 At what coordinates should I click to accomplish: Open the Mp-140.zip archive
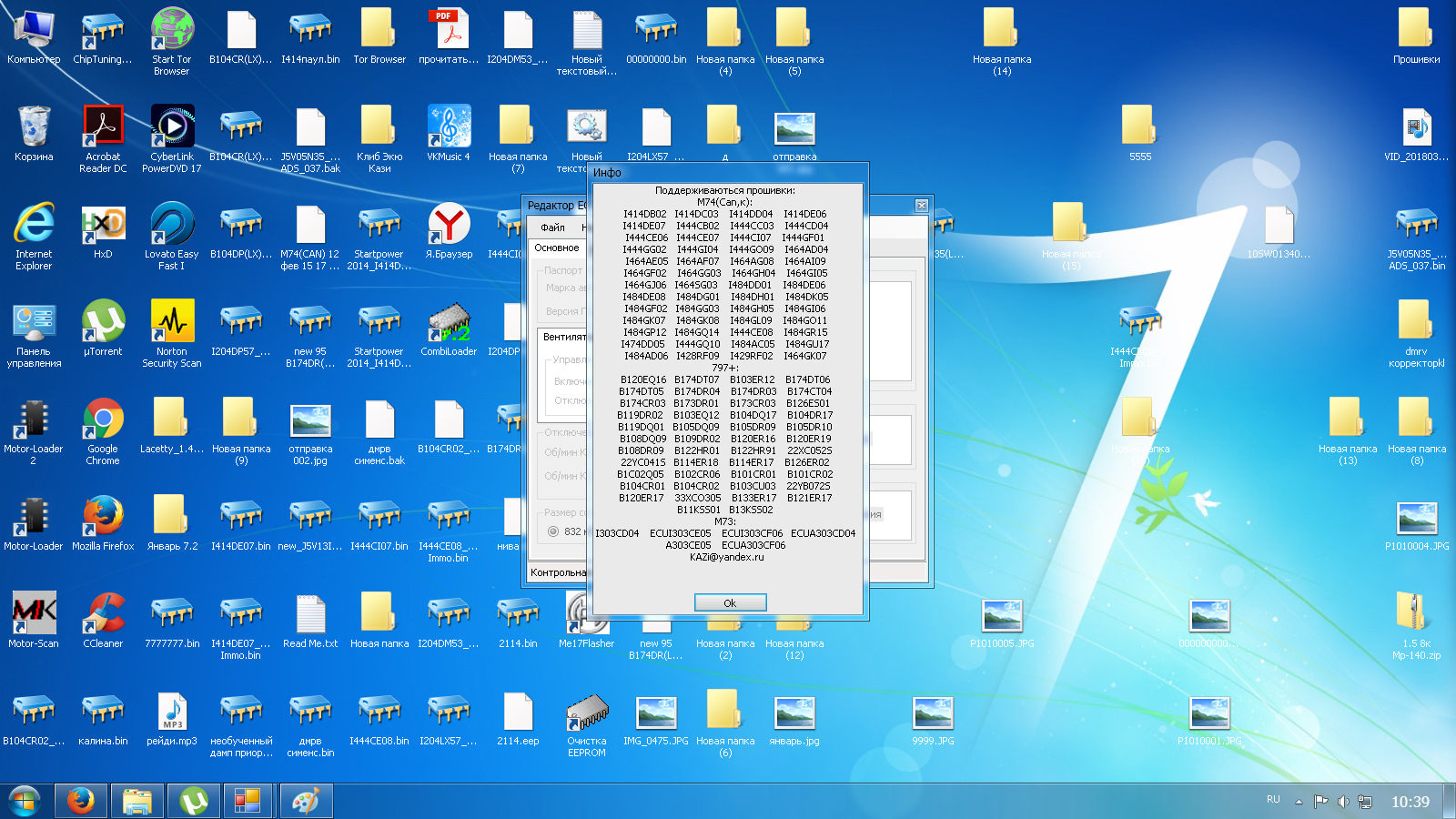[1417, 625]
